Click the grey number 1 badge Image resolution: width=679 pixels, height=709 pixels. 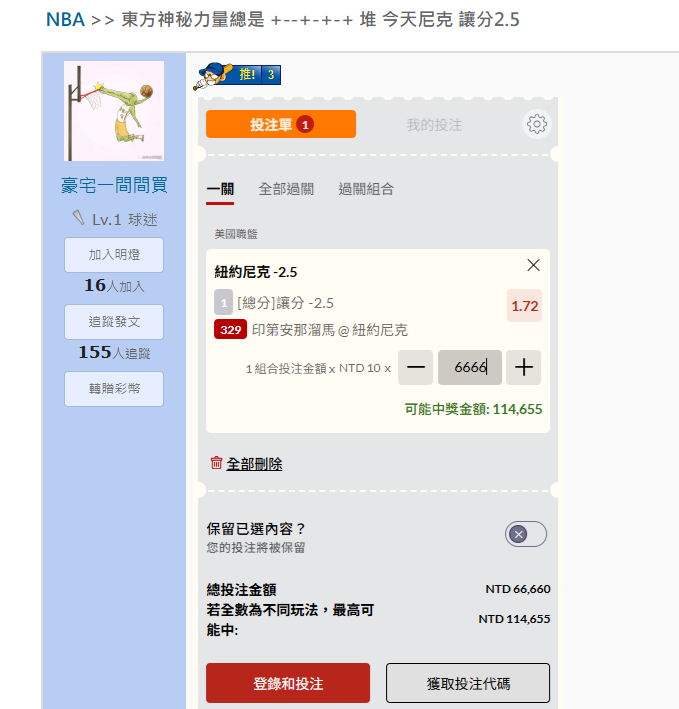[223, 302]
